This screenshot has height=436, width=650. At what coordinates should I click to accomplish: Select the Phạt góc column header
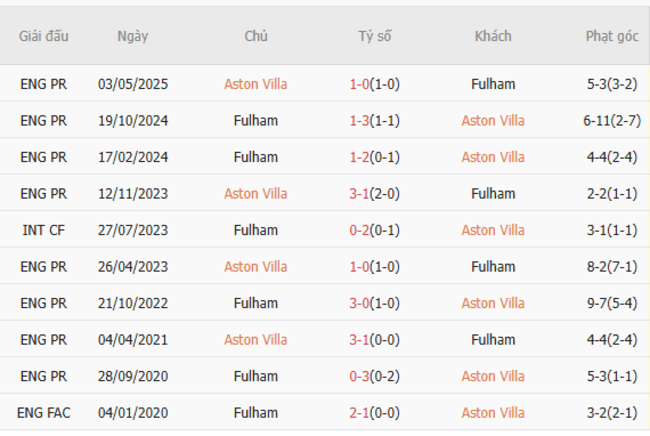click(611, 36)
